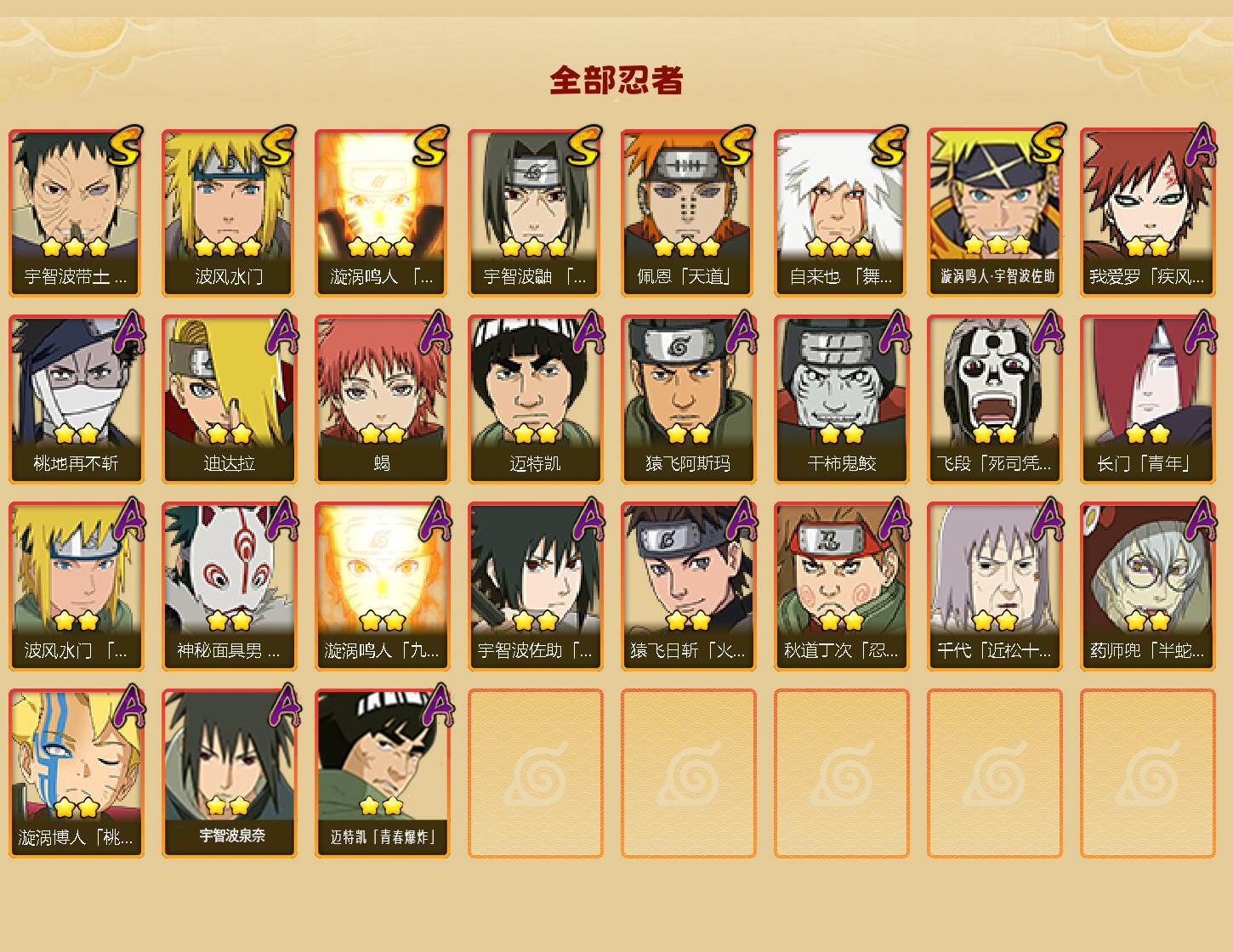This screenshot has height=952, width=1233.
Task: Choose the 桃地再不斩 ninja portrait
Action: 76,399
